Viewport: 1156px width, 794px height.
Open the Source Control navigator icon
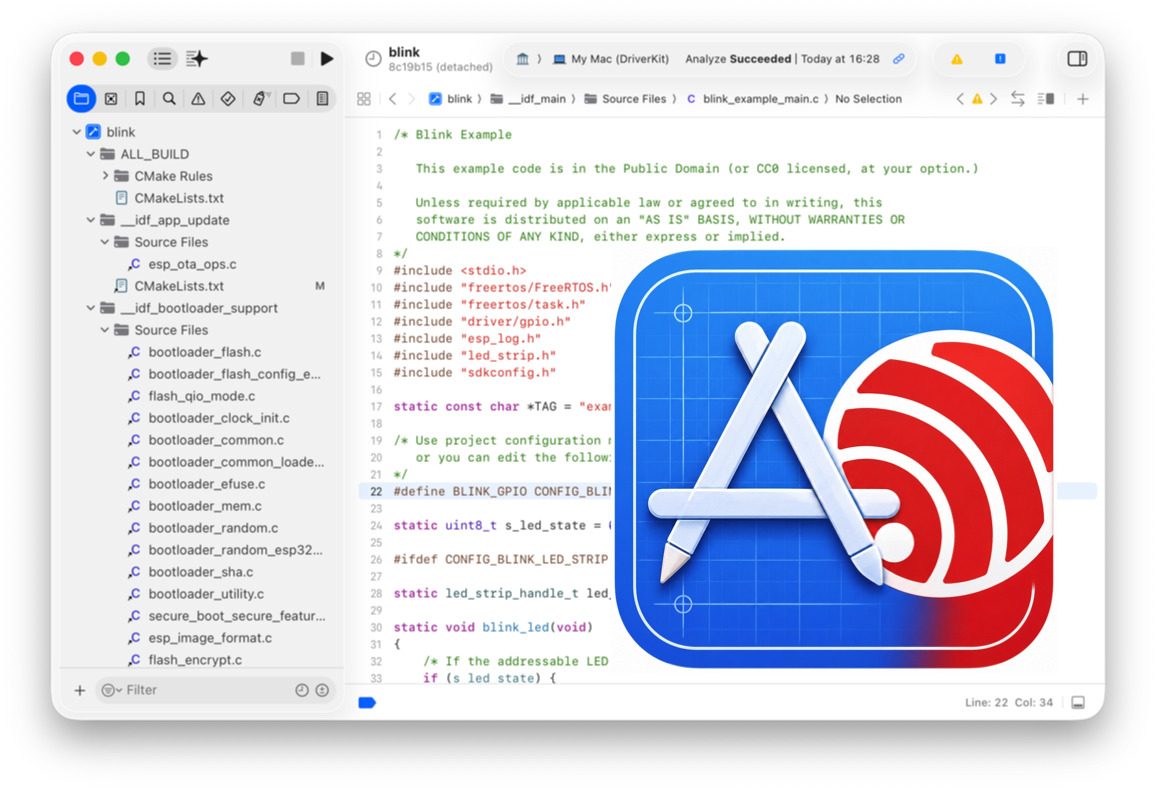pyautogui.click(x=111, y=99)
